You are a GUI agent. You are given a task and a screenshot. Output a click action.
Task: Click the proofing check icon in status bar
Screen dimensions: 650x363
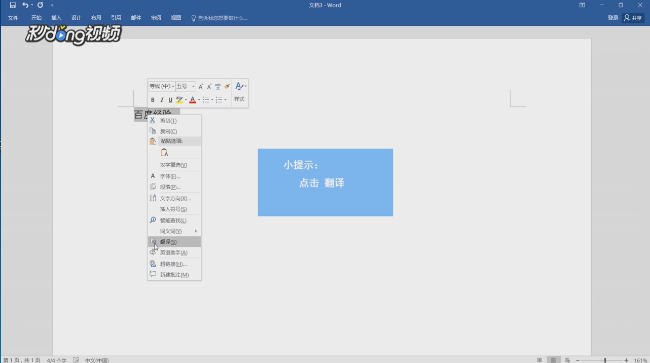tap(76, 360)
